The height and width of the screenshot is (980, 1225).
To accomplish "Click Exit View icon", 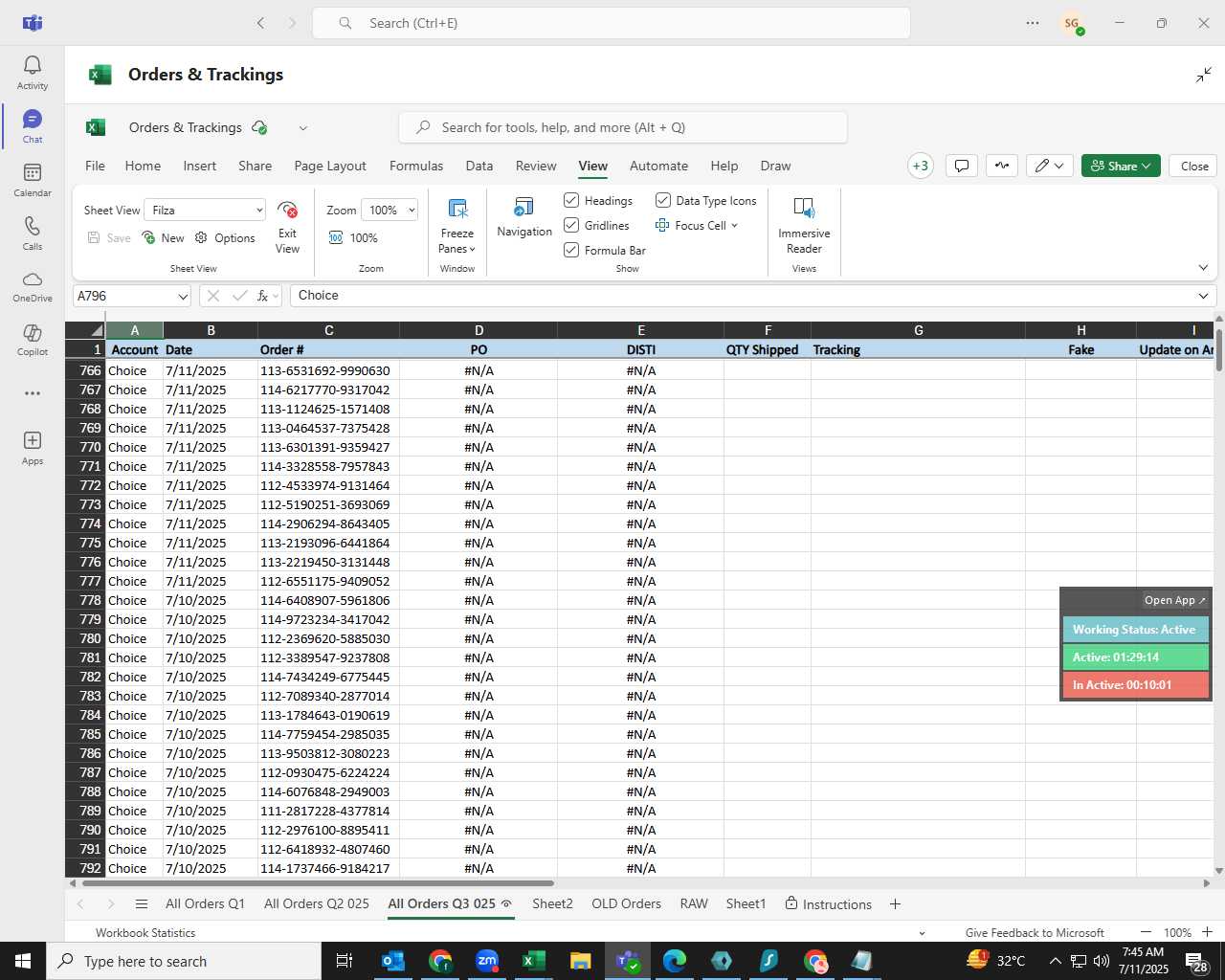I will coord(287,227).
